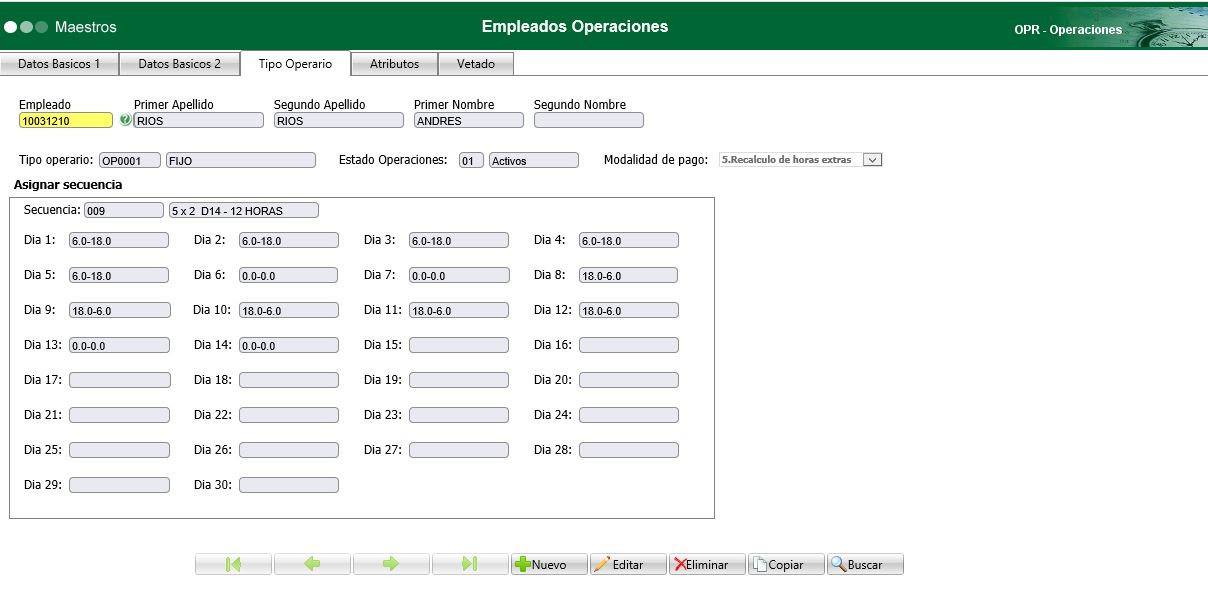Click the empty Dia 22 field

(289, 415)
